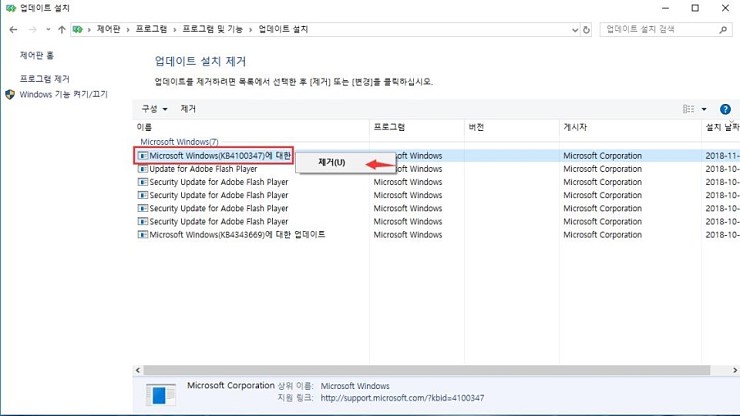
Task: Open the 구성 organize dropdown
Action: (x=154, y=109)
